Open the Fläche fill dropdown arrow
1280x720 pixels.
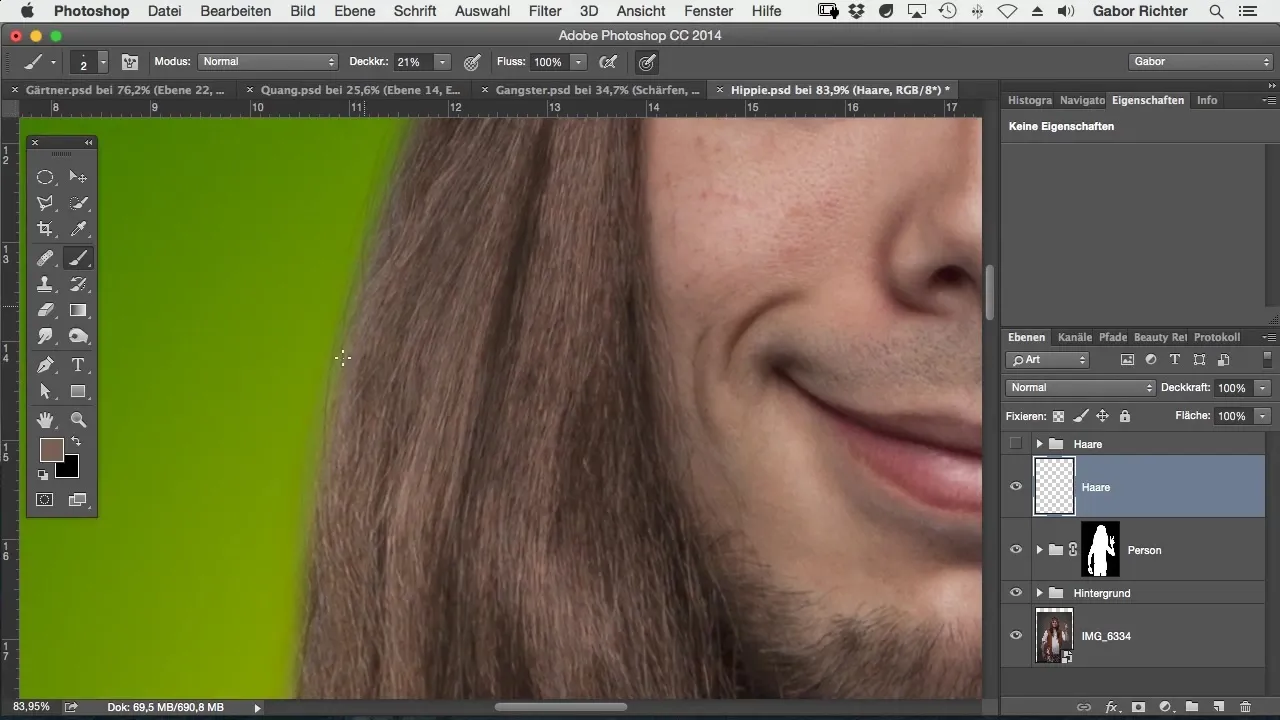coord(1264,416)
